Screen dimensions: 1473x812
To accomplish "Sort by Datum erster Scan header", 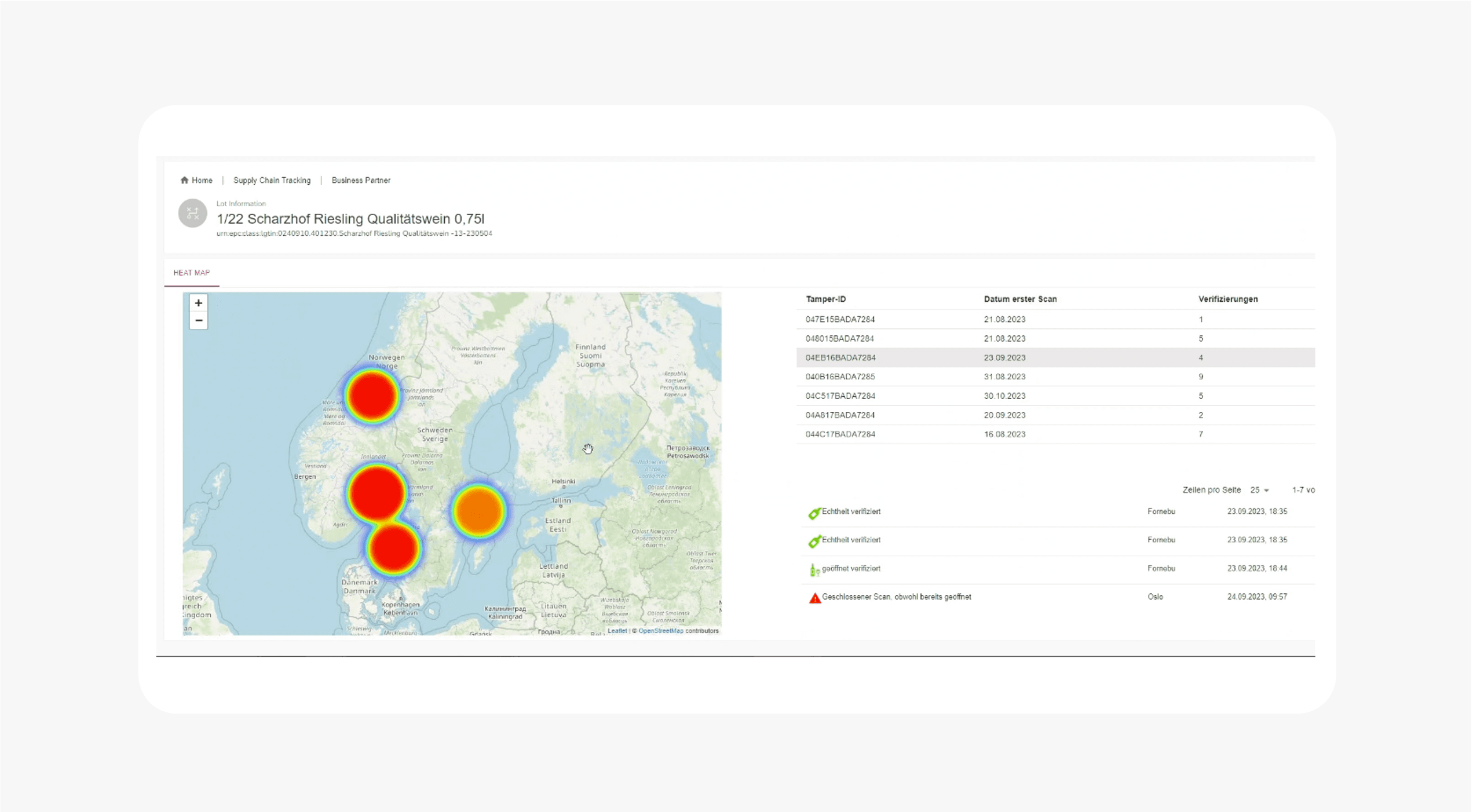I will 1020,299.
